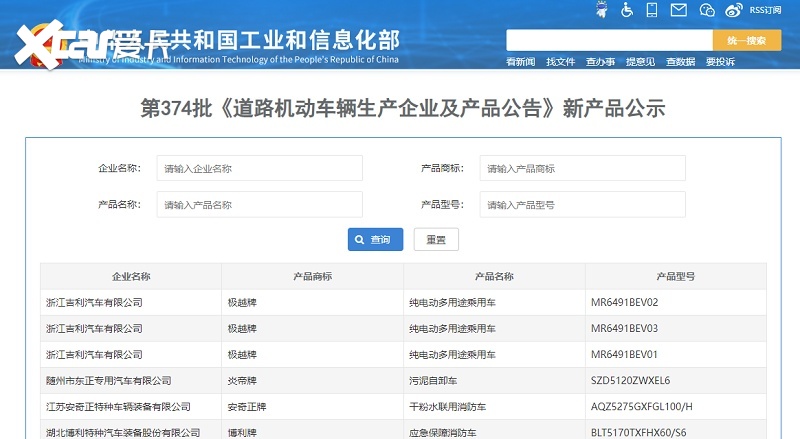Focus the 产品型号 input field
Image resolution: width=800 pixels, height=439 pixels.
coord(582,204)
